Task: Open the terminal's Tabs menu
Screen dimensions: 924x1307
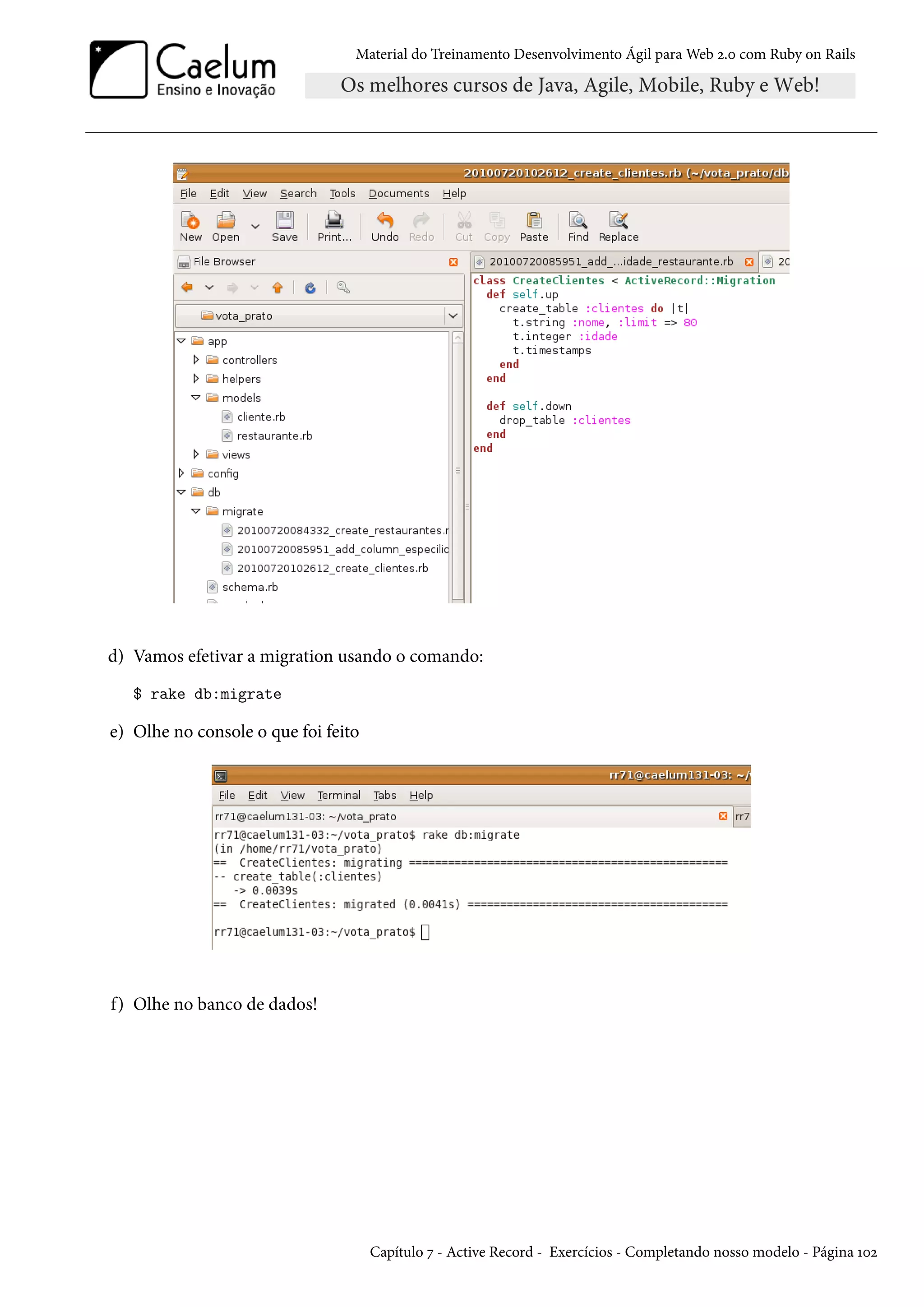Action: [x=384, y=795]
